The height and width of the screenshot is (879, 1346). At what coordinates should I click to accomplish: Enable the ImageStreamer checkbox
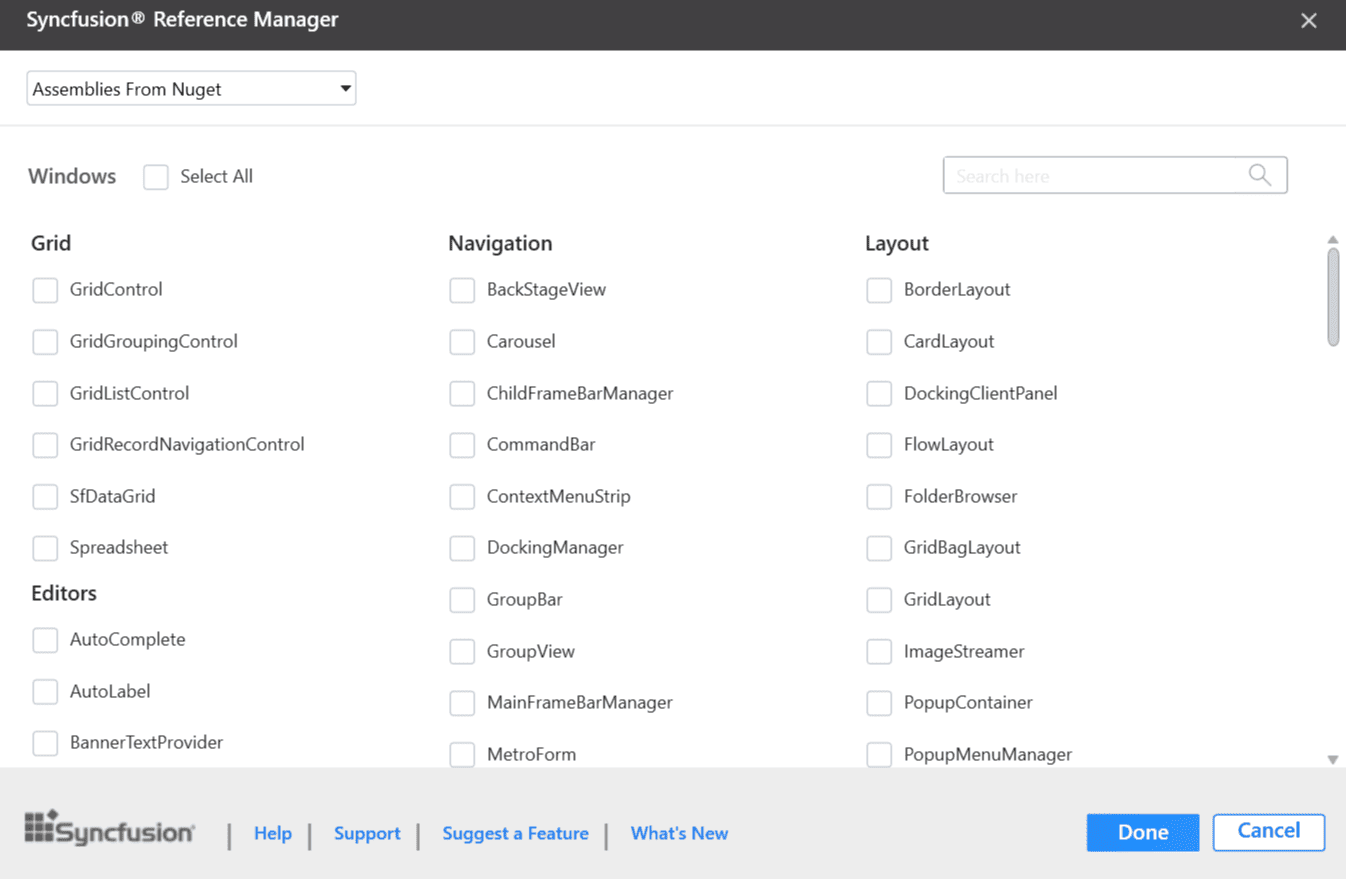[879, 652]
